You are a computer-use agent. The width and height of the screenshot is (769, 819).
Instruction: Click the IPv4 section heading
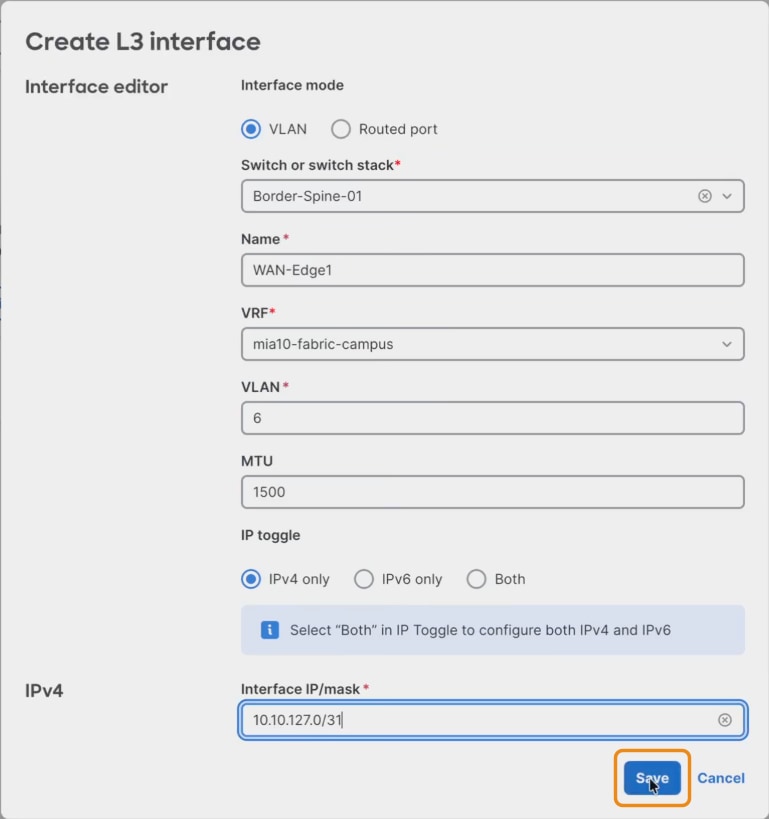pos(44,691)
